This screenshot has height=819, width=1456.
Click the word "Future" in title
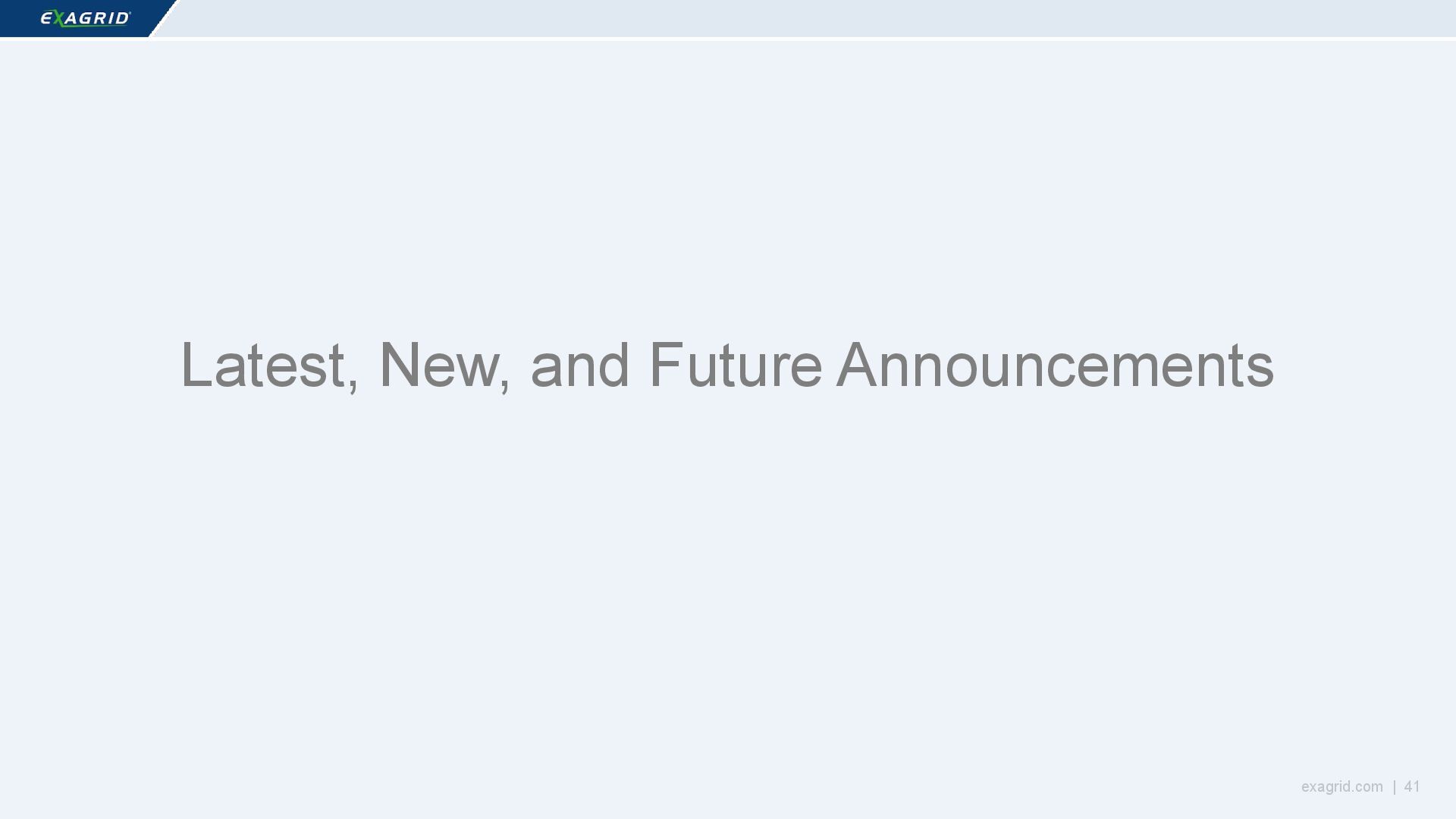(x=735, y=366)
